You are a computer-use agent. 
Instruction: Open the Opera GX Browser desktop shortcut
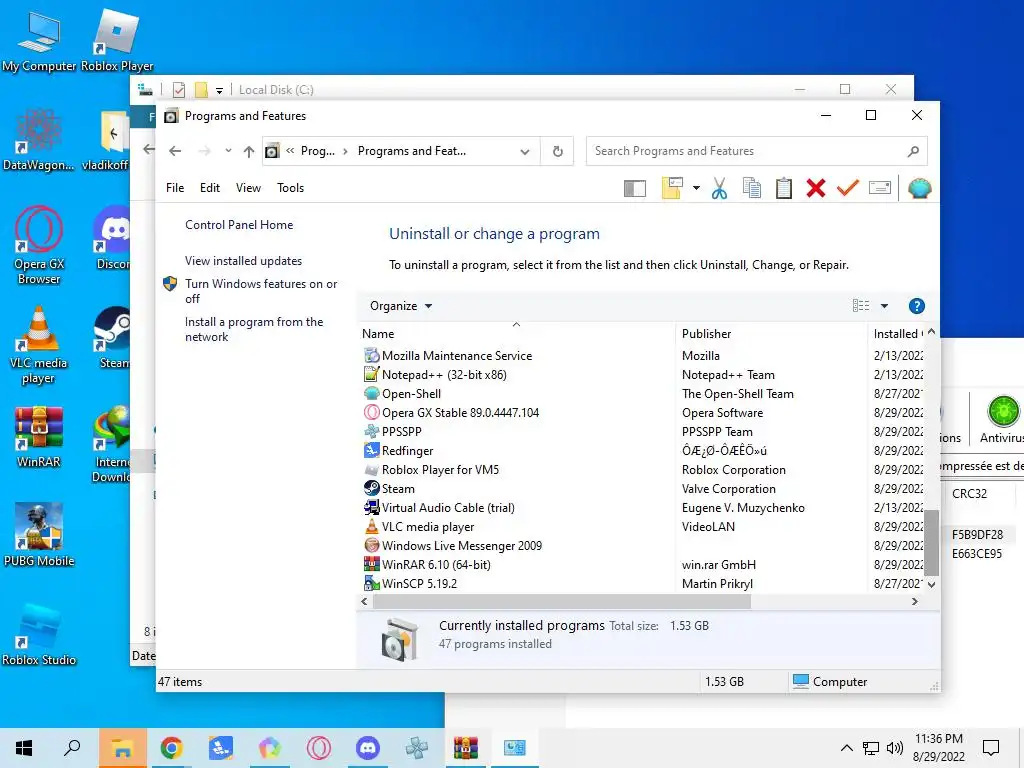[39, 246]
